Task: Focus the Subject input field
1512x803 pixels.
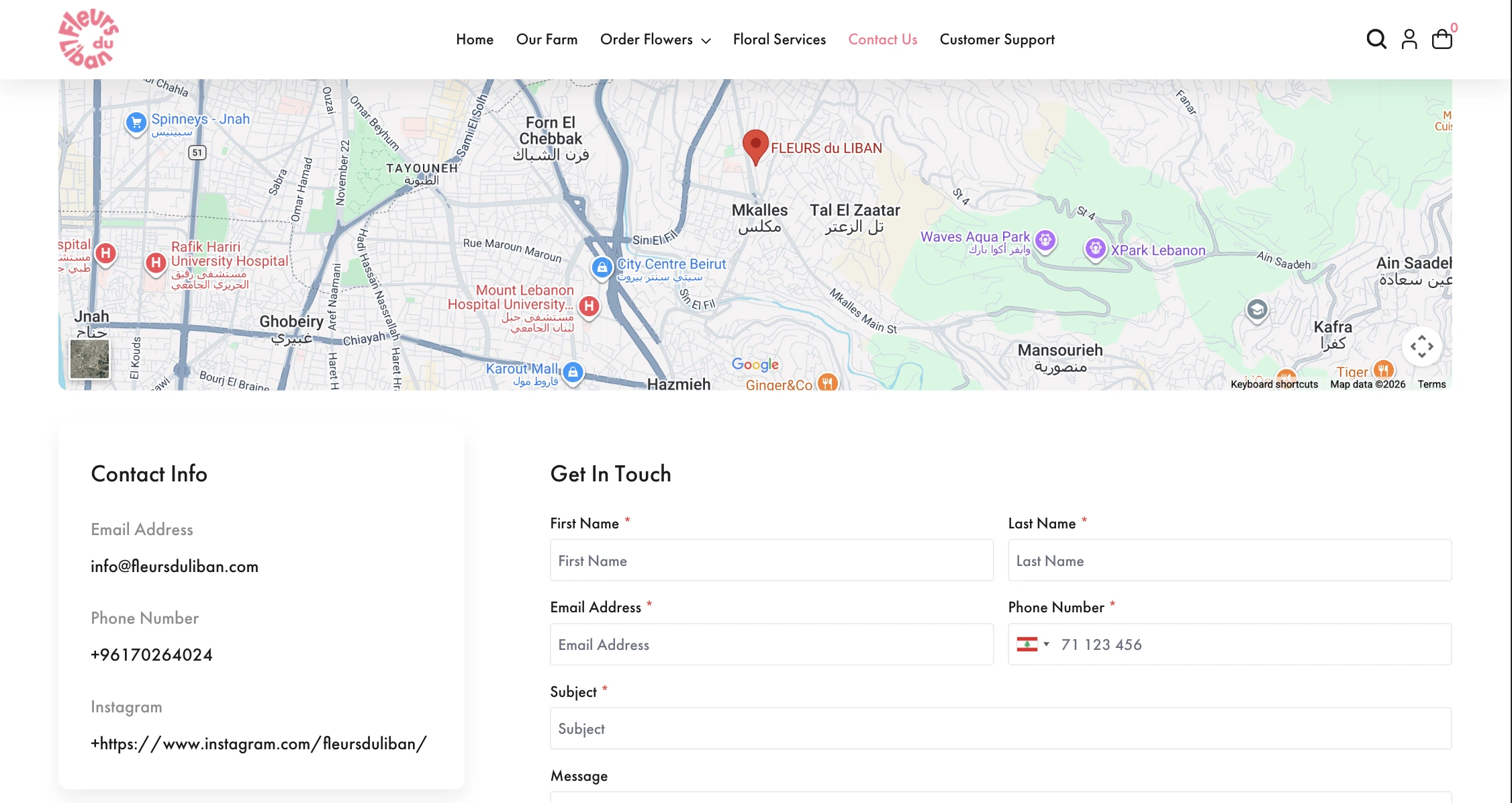Action: [1001, 728]
